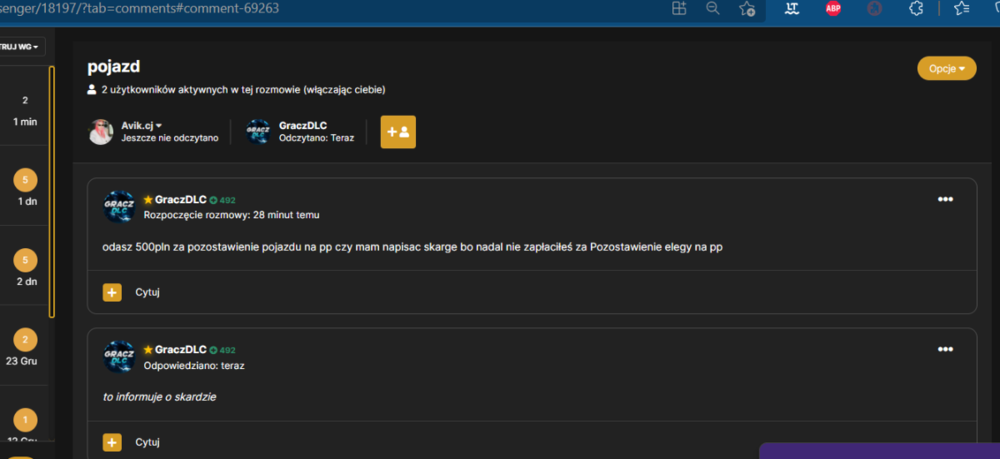The width and height of the screenshot is (1000, 459).
Task: Click the plus icon beside second Cytuj
Action: click(112, 442)
